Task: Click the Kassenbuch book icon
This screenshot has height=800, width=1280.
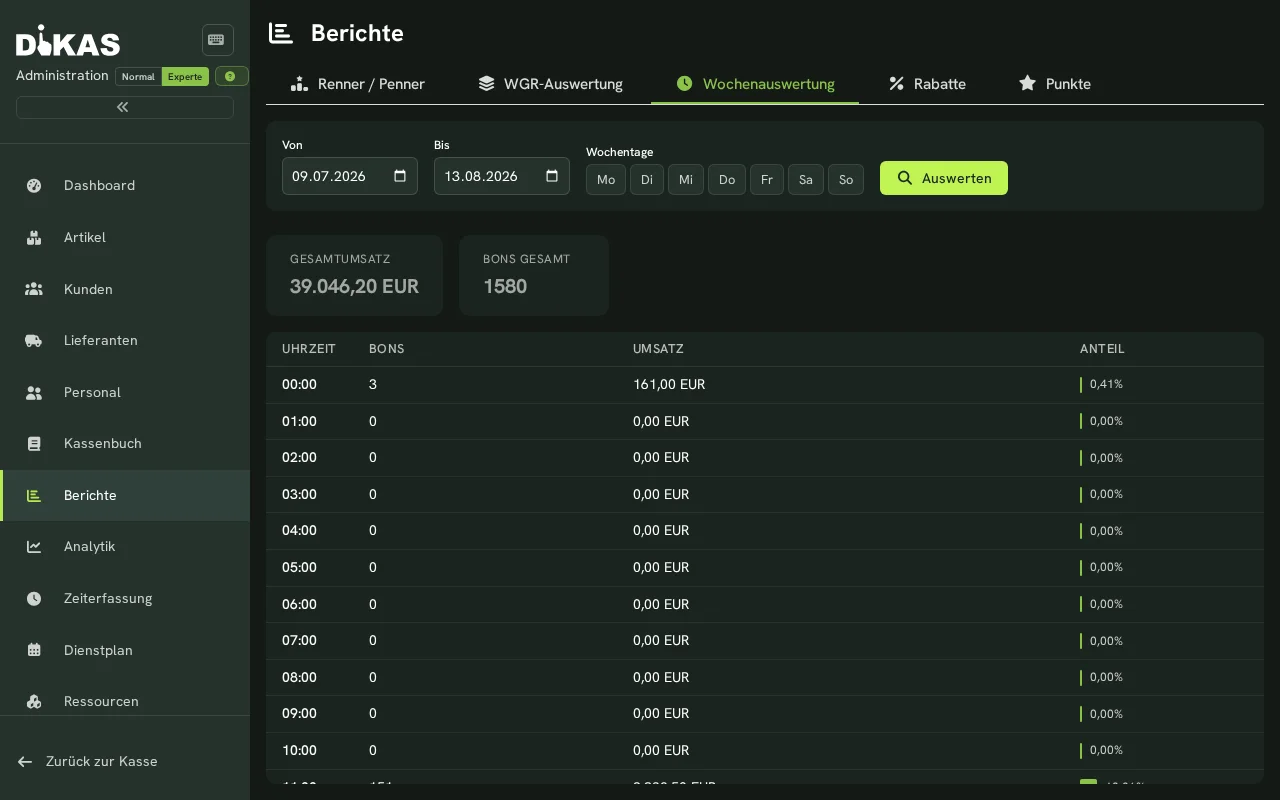Action: tap(34, 443)
